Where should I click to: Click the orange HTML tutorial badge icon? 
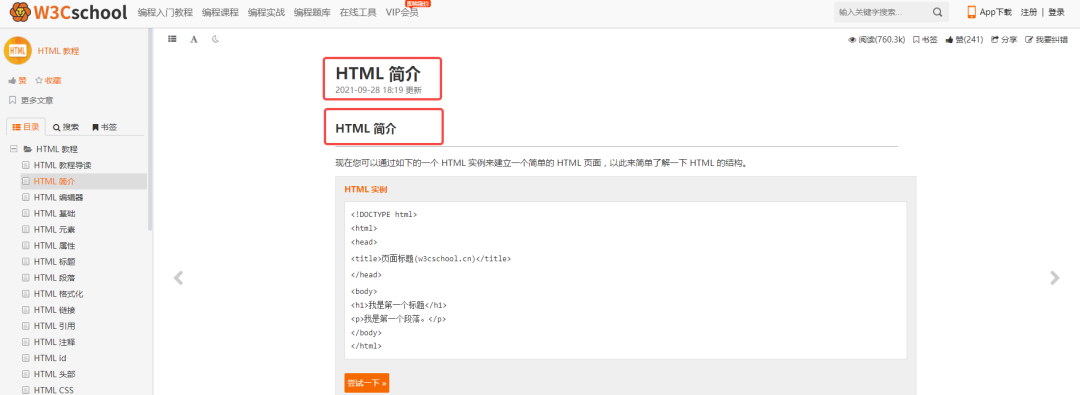pos(18,50)
